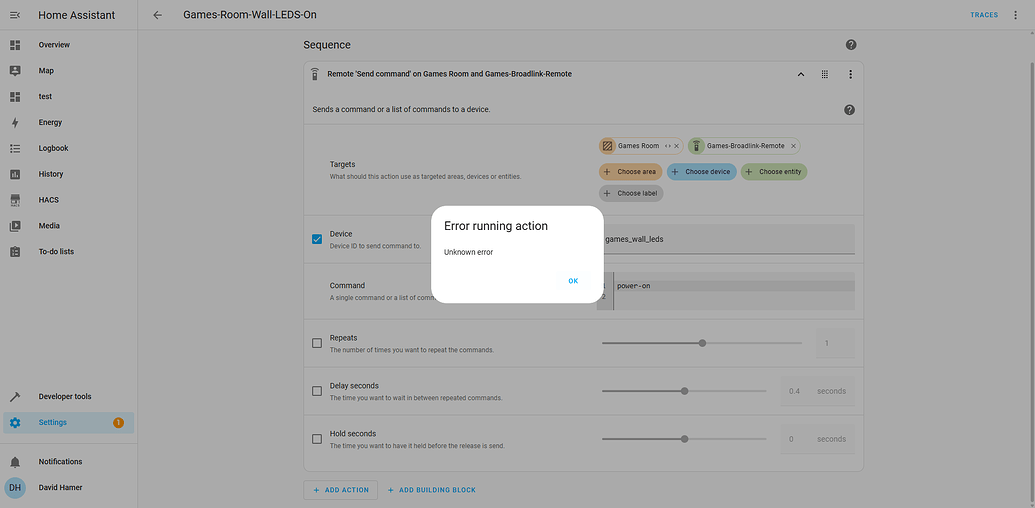
Task: Click the remote icon of the action header
Action: 314,74
